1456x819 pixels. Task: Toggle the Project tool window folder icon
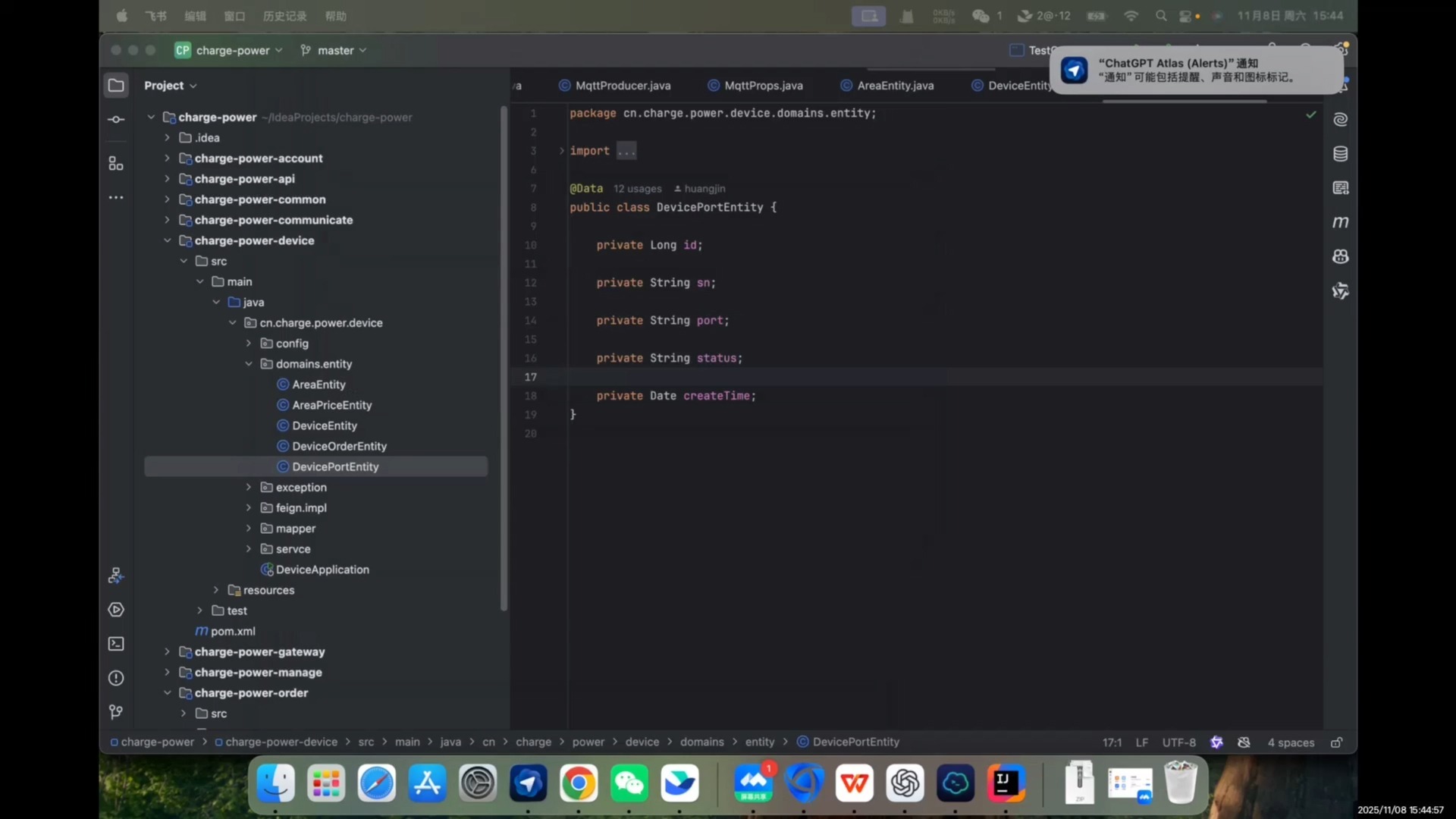click(x=116, y=86)
